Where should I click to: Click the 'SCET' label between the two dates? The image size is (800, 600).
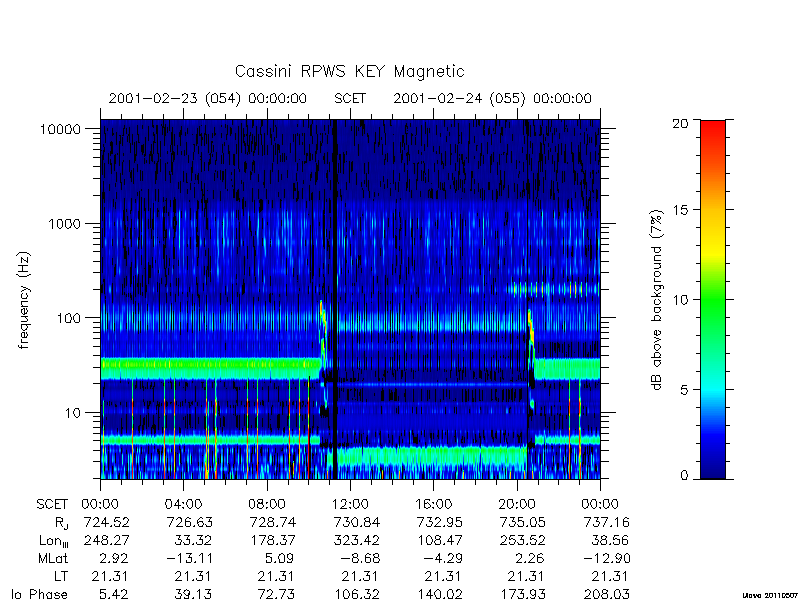350,98
